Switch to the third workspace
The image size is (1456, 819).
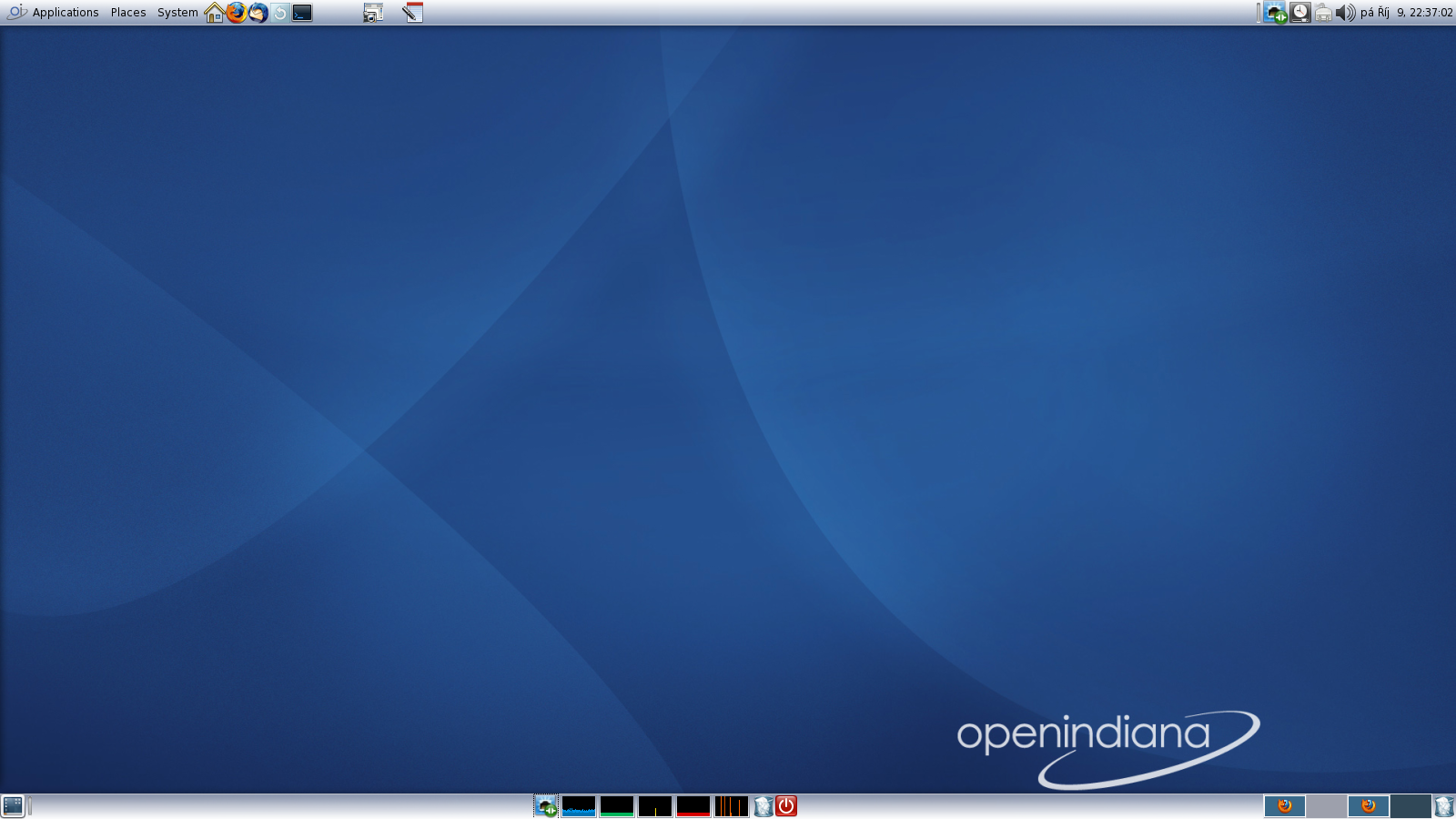point(1369,806)
